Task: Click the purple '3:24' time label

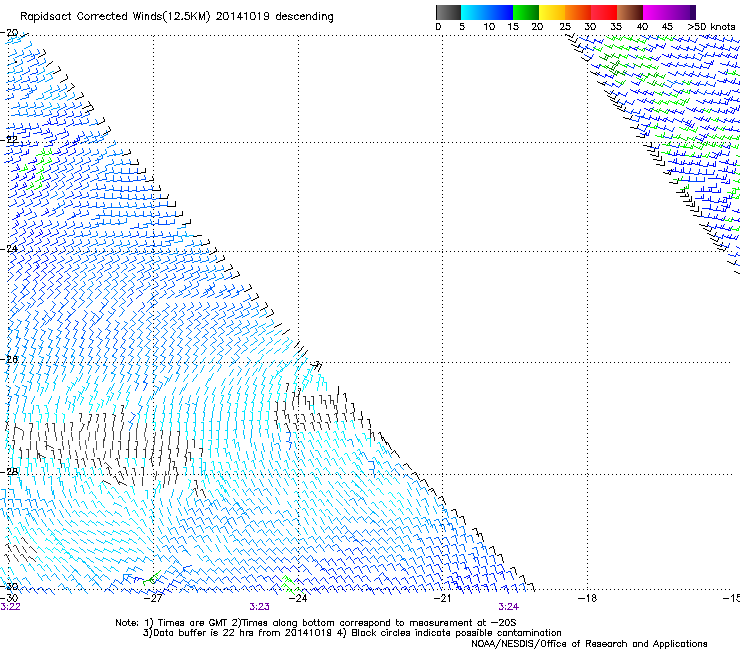Action: coord(509,607)
